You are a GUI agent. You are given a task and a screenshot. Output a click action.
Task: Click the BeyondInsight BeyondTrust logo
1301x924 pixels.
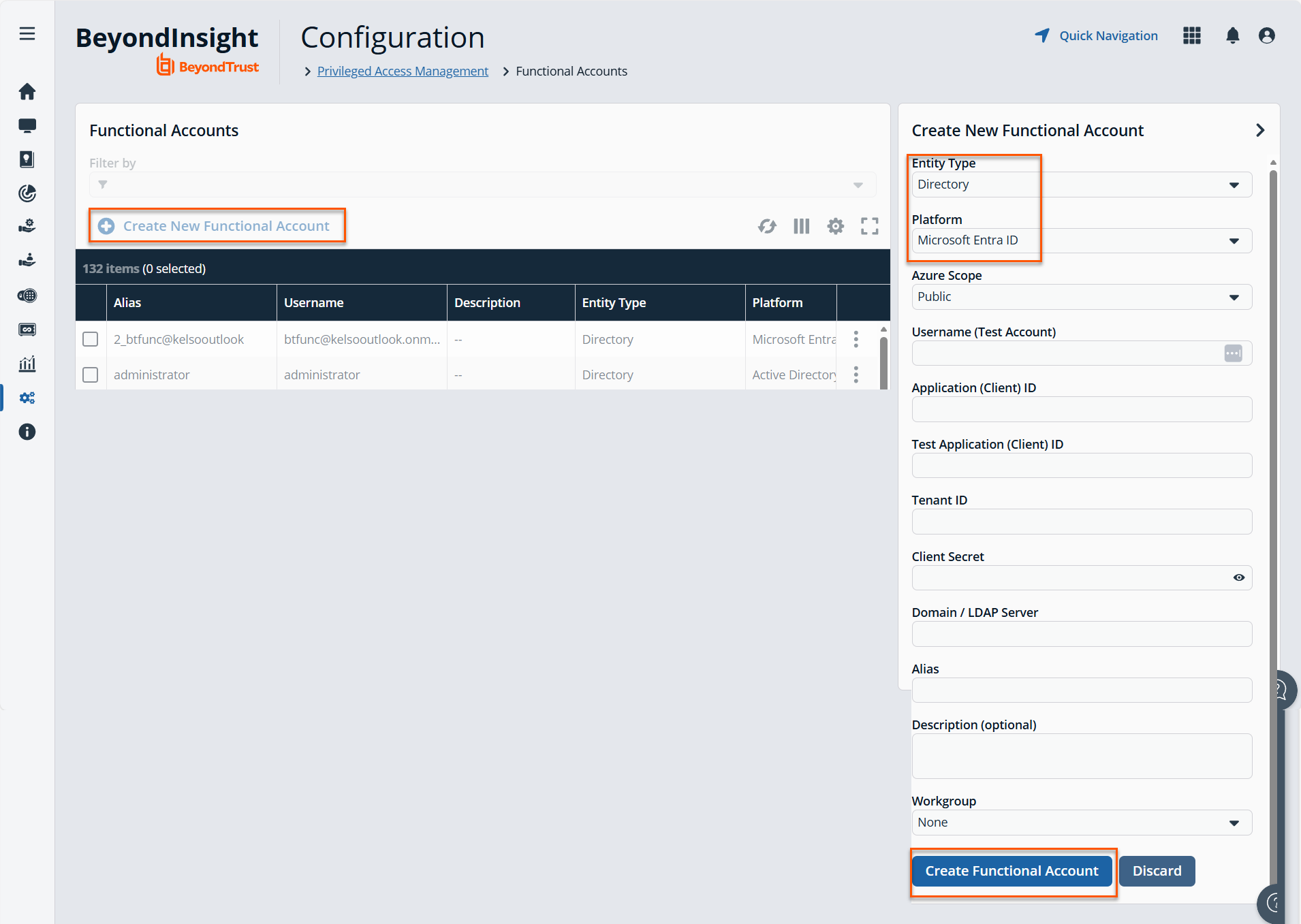pyautogui.click(x=167, y=50)
